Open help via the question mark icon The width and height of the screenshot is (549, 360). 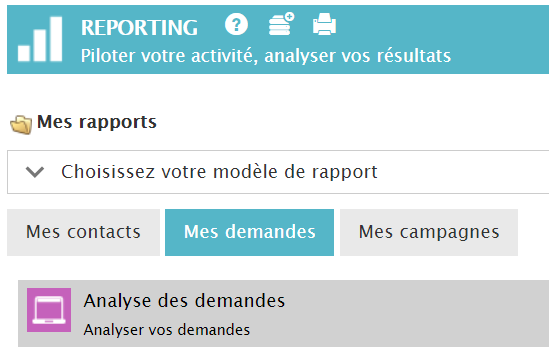pos(236,24)
